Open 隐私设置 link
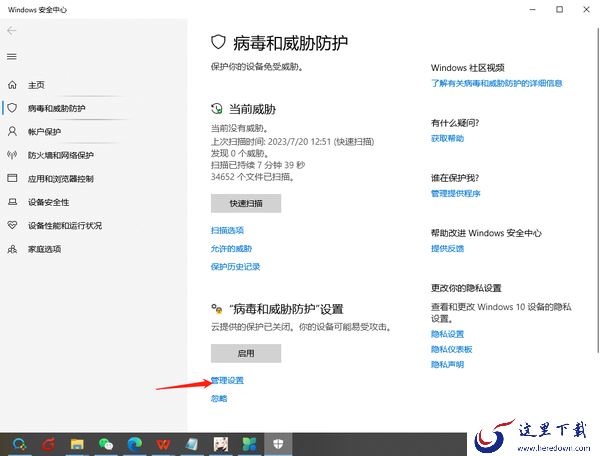The image size is (600, 456). [447, 334]
